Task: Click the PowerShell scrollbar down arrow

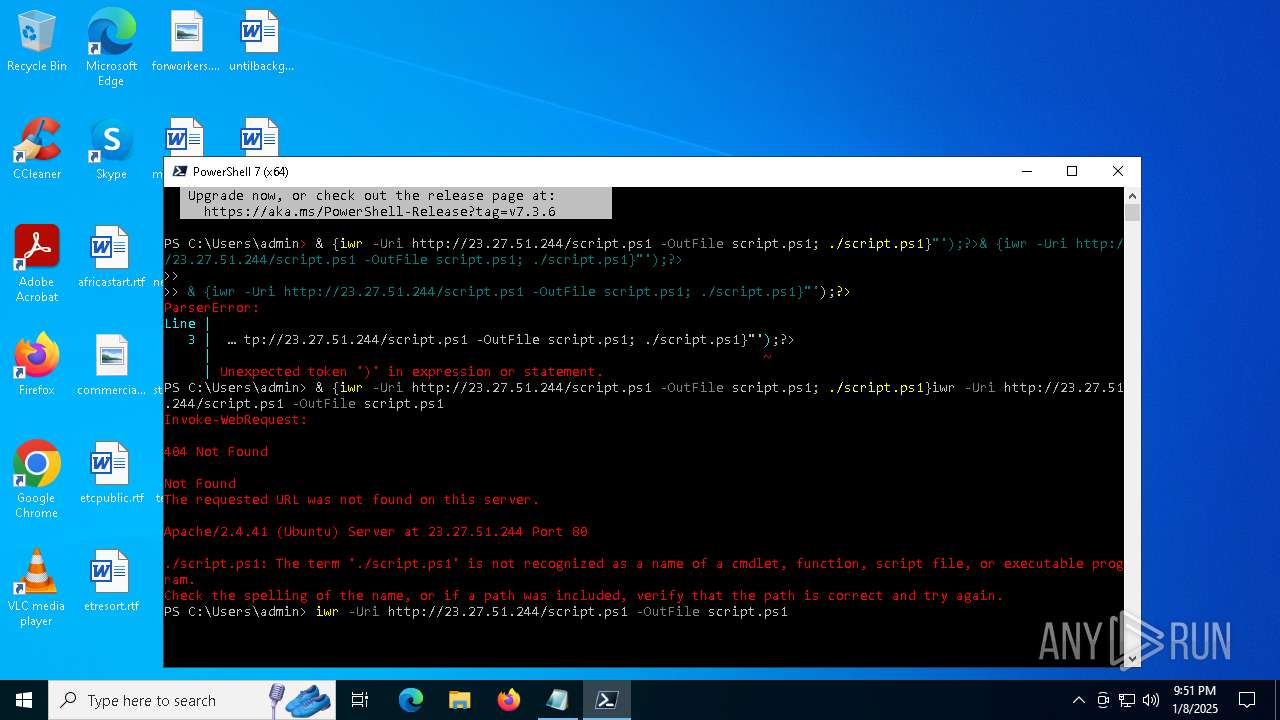Action: pos(1132,659)
